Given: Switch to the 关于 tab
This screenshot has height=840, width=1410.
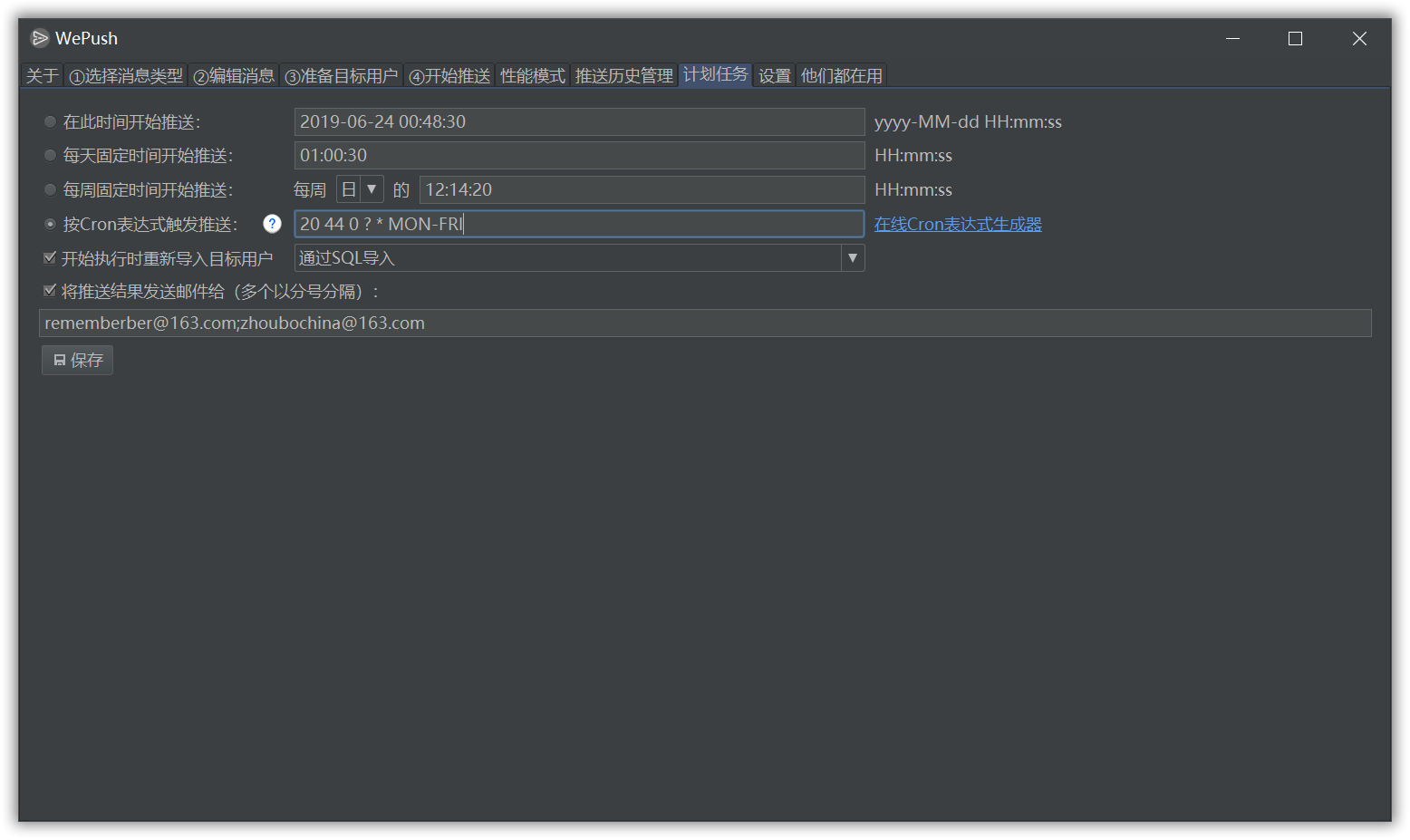Looking at the screenshot, I should coord(42,76).
